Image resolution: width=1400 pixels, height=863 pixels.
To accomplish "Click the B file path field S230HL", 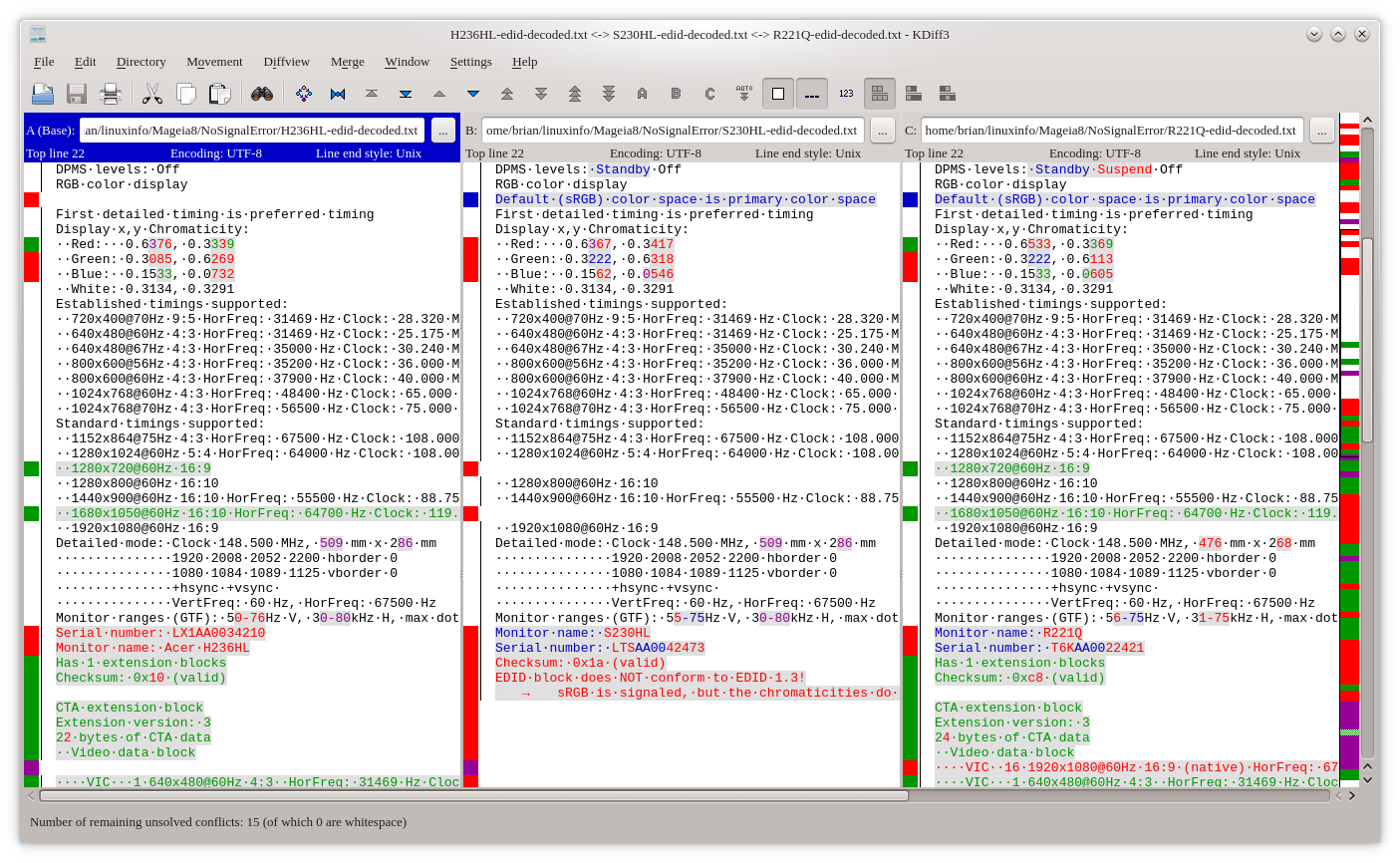I will click(674, 131).
